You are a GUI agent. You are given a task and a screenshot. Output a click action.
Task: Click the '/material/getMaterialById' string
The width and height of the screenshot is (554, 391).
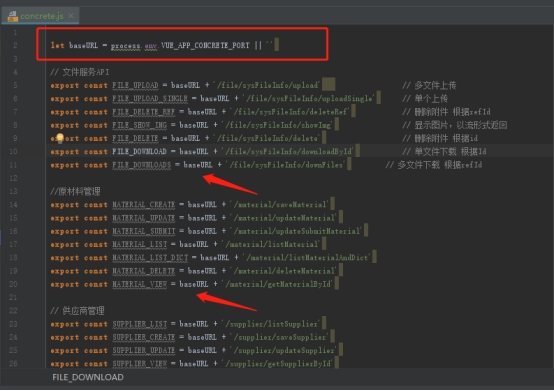277,284
